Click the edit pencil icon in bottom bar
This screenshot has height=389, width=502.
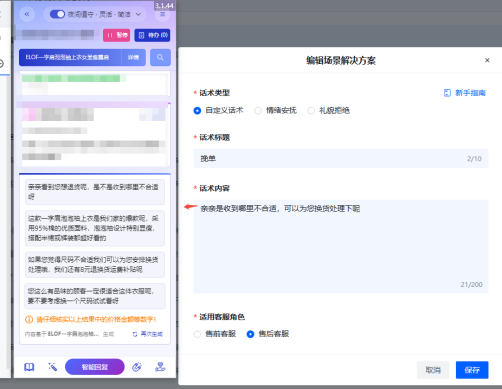coord(137,367)
